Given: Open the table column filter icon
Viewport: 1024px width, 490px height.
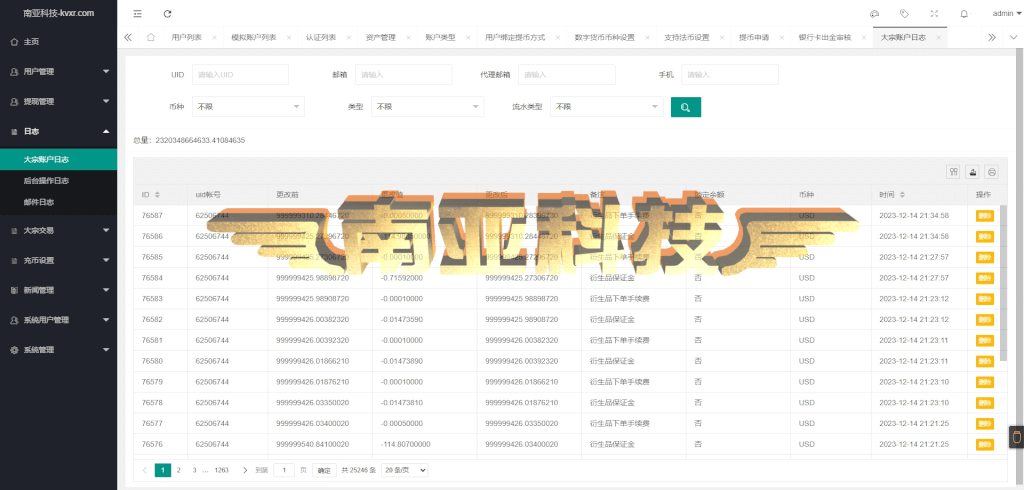Looking at the screenshot, I should pos(953,172).
